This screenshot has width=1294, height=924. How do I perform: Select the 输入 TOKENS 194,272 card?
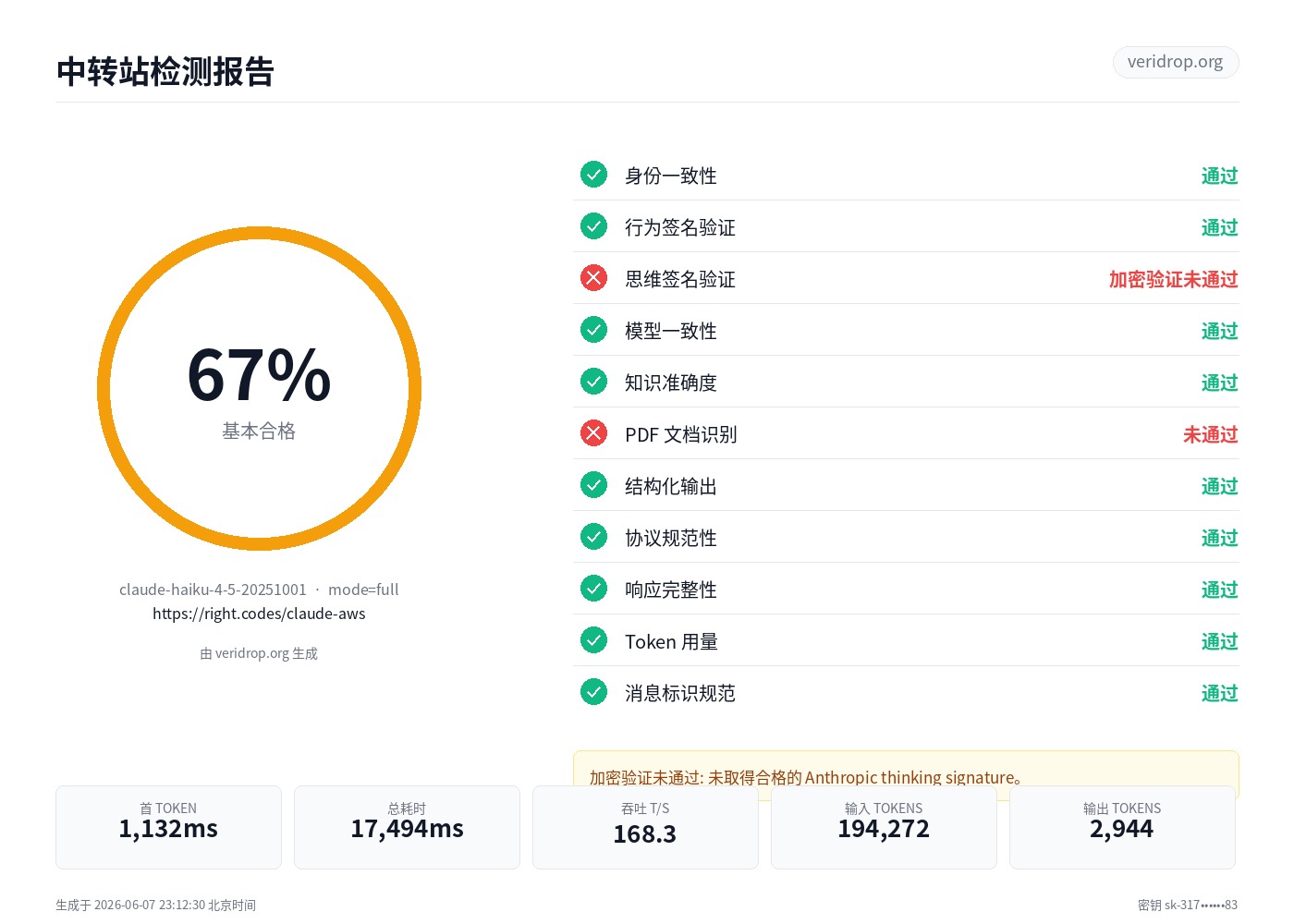click(884, 827)
